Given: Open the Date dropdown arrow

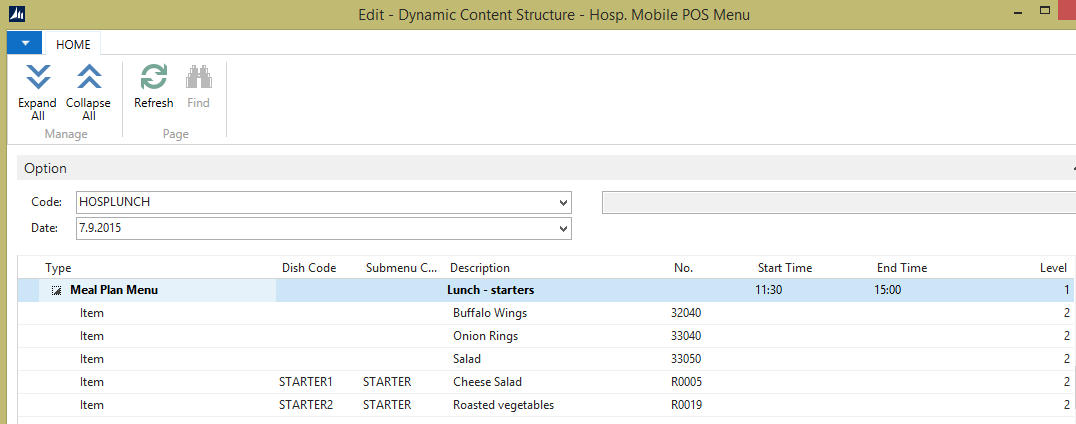Looking at the screenshot, I should (563, 229).
